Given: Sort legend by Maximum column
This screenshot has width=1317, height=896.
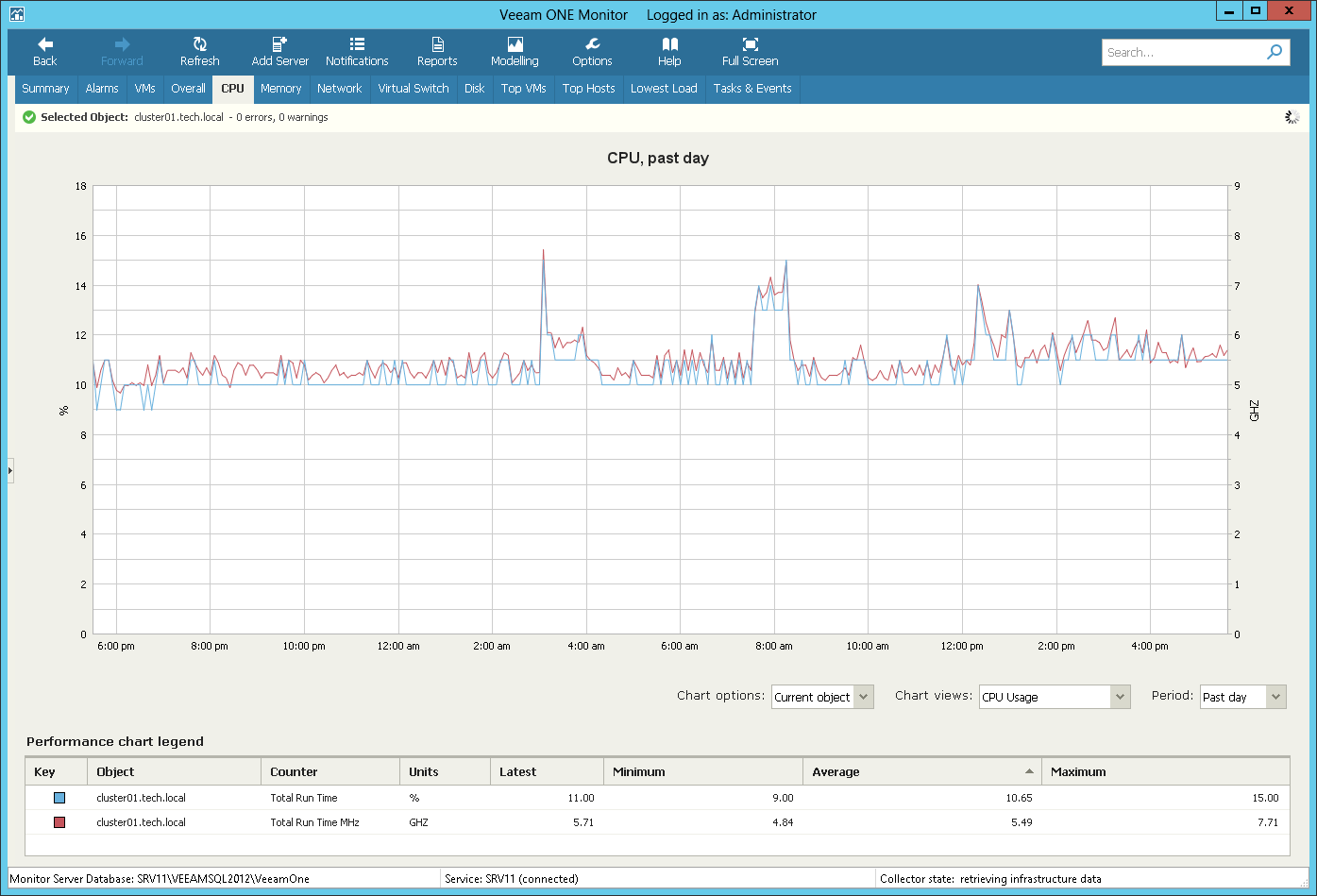Looking at the screenshot, I should coord(1165,771).
